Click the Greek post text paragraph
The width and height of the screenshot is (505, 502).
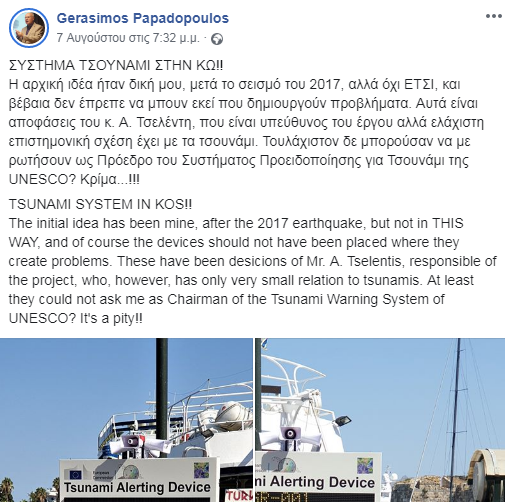[x=246, y=132]
